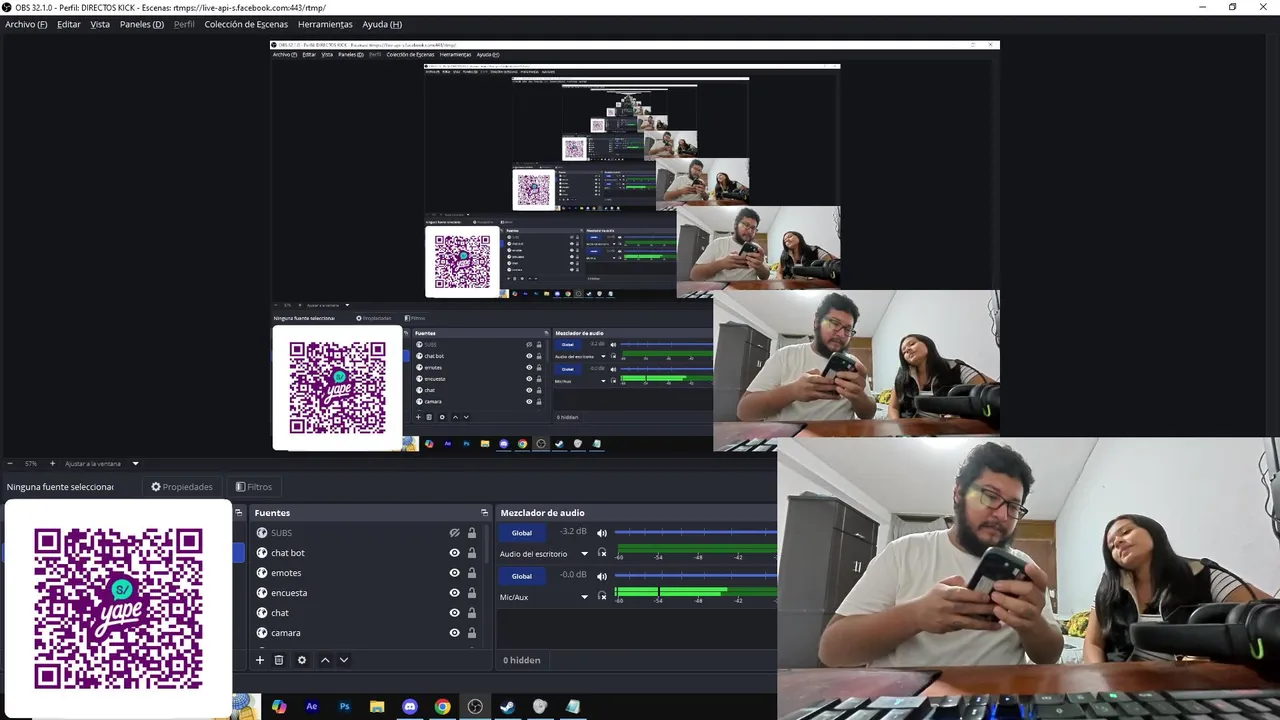
Task: Hide the encuesta source
Action: [x=454, y=593]
